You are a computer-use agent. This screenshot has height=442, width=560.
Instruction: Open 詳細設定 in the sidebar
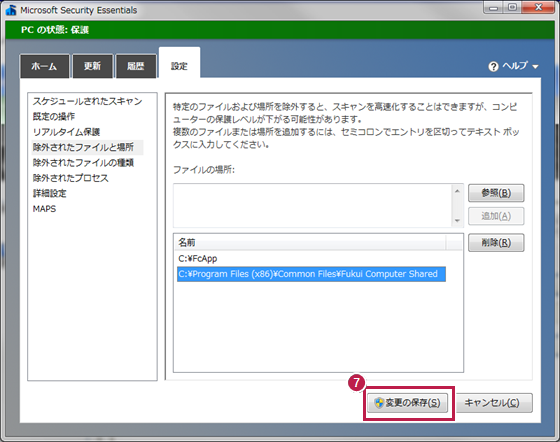click(50, 194)
